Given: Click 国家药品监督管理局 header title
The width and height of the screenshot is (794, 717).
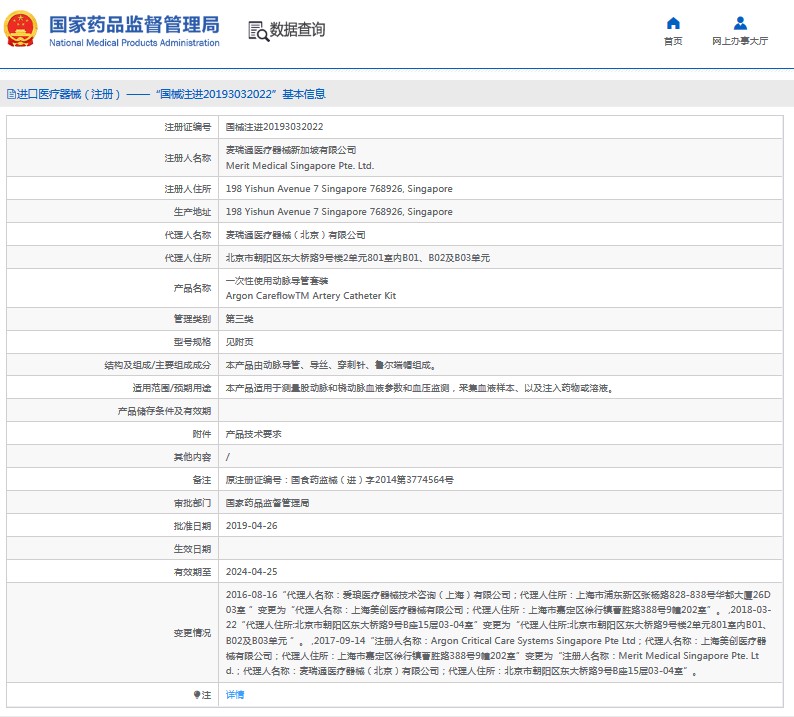Looking at the screenshot, I should click(x=134, y=24).
